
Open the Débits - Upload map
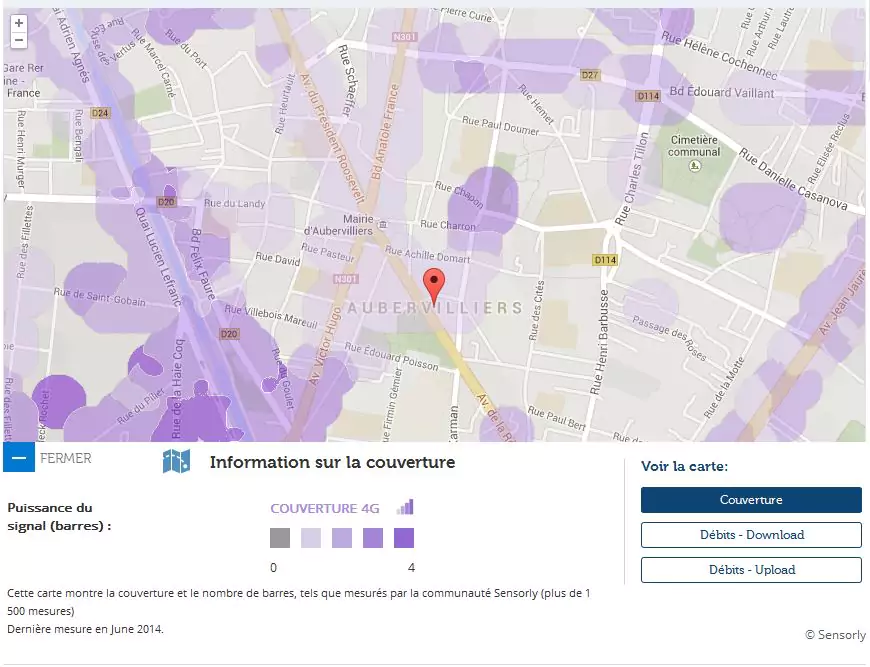pyautogui.click(x=751, y=570)
